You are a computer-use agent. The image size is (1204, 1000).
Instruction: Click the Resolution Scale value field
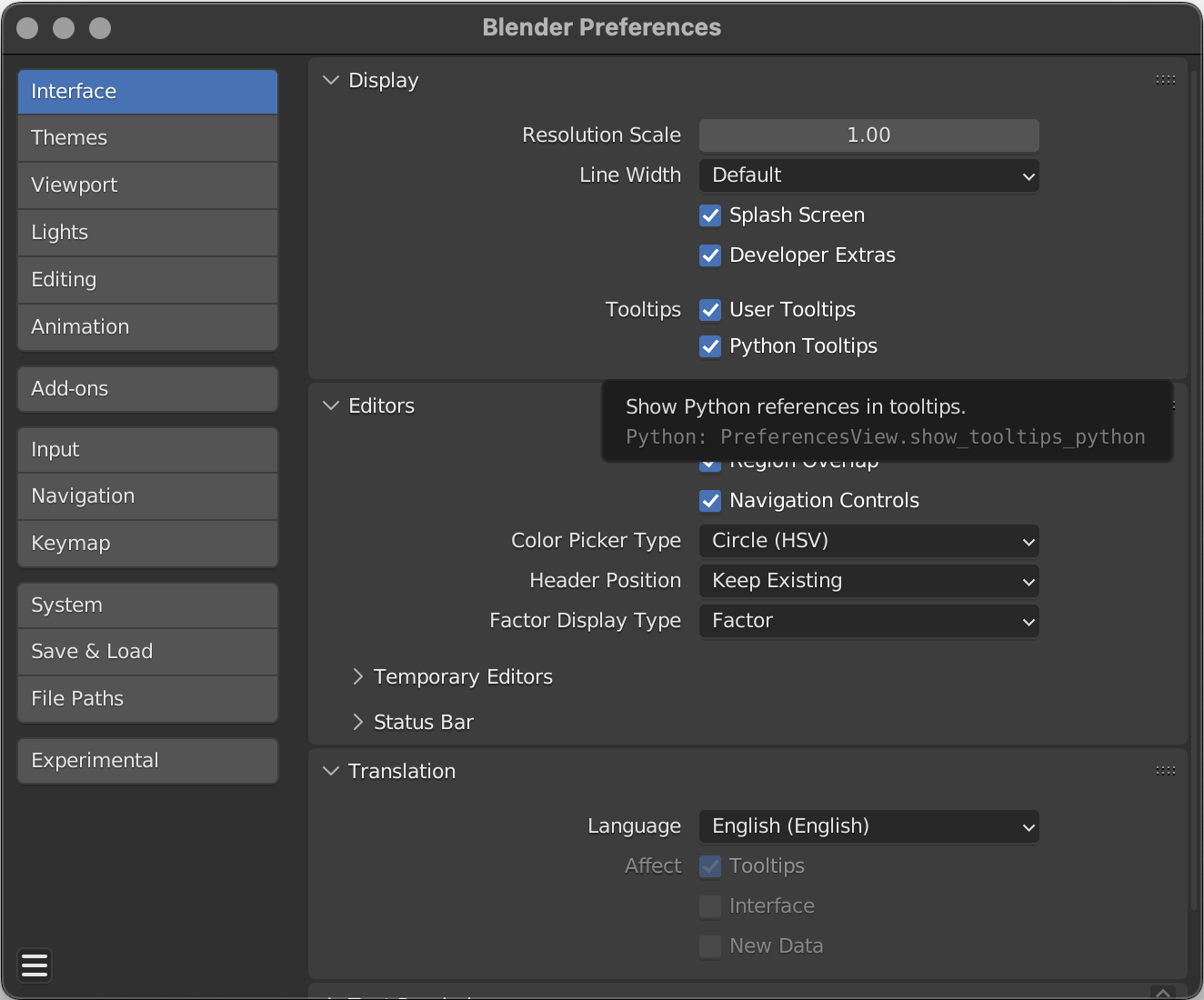[868, 135]
